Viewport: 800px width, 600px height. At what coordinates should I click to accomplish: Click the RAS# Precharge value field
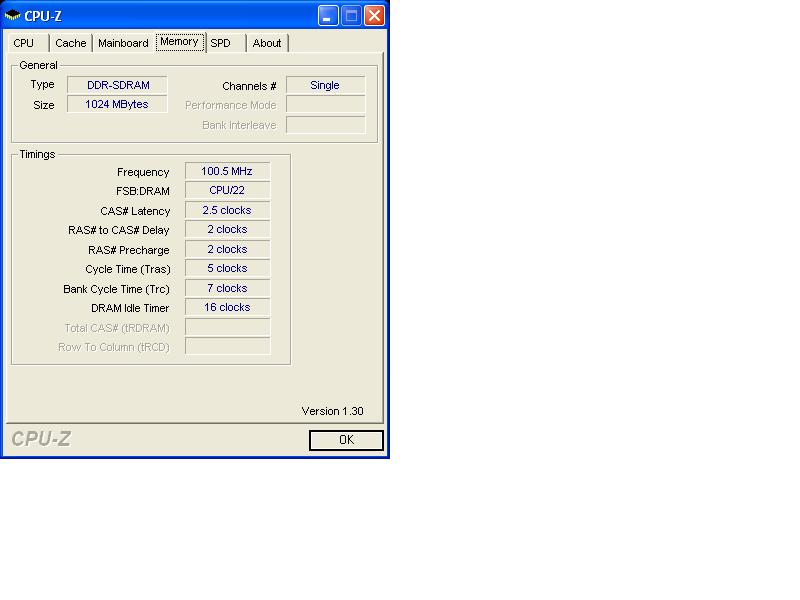pyautogui.click(x=228, y=249)
